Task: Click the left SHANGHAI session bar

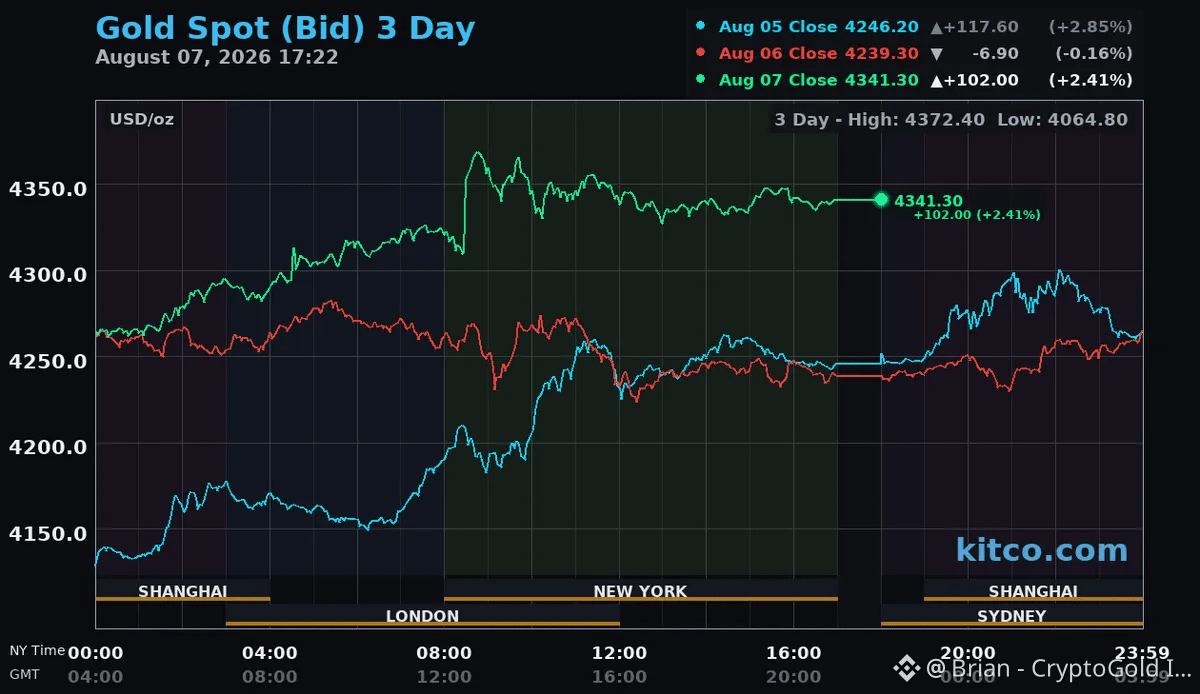Action: 182,591
